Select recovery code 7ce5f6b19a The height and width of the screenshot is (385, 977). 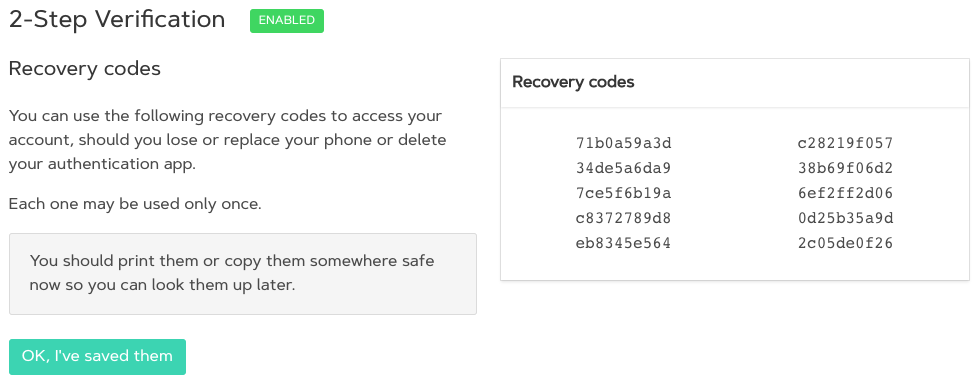[624, 193]
